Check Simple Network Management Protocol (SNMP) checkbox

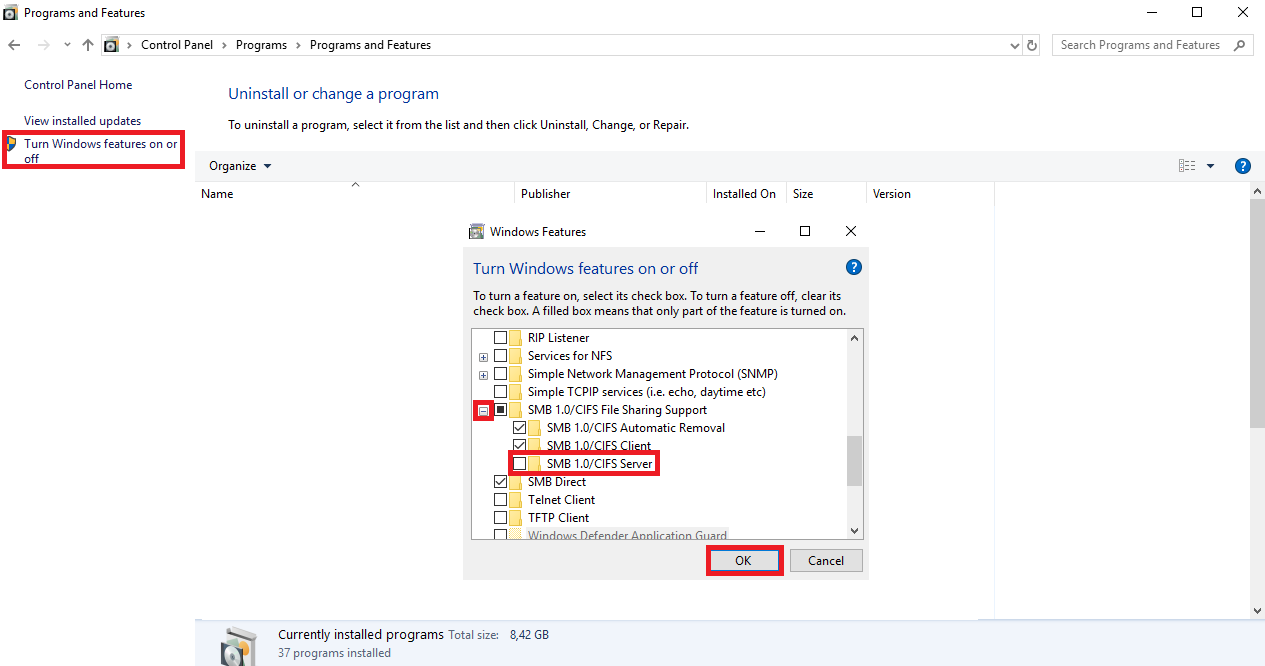pos(500,374)
